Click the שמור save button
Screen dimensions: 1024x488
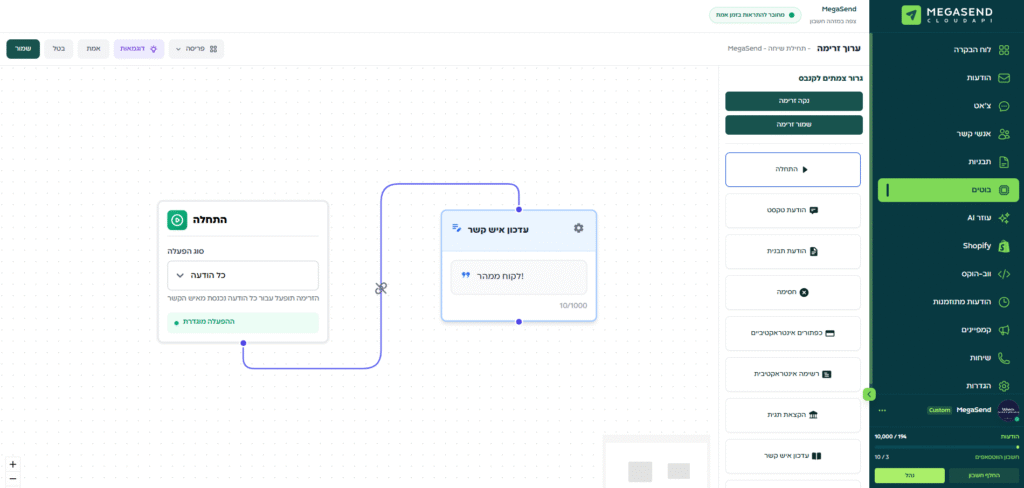(x=23, y=48)
